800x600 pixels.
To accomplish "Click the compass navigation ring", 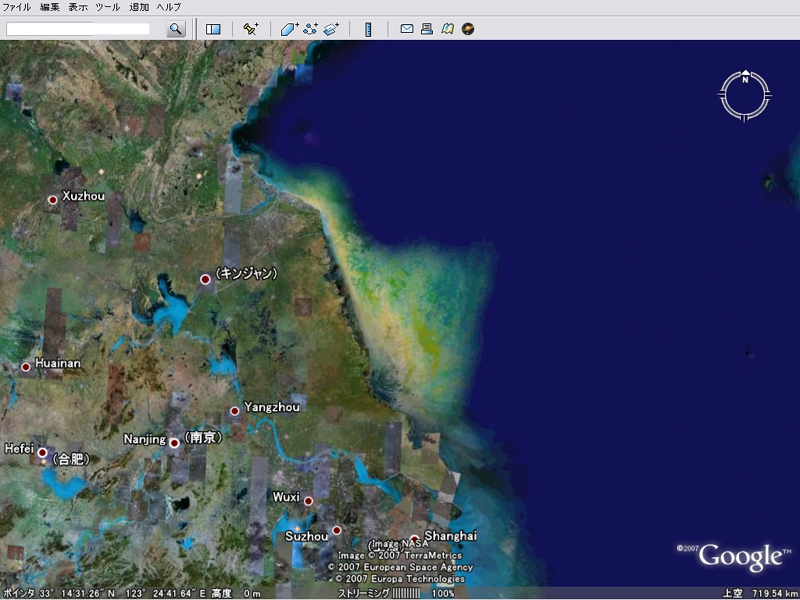I will click(x=745, y=96).
